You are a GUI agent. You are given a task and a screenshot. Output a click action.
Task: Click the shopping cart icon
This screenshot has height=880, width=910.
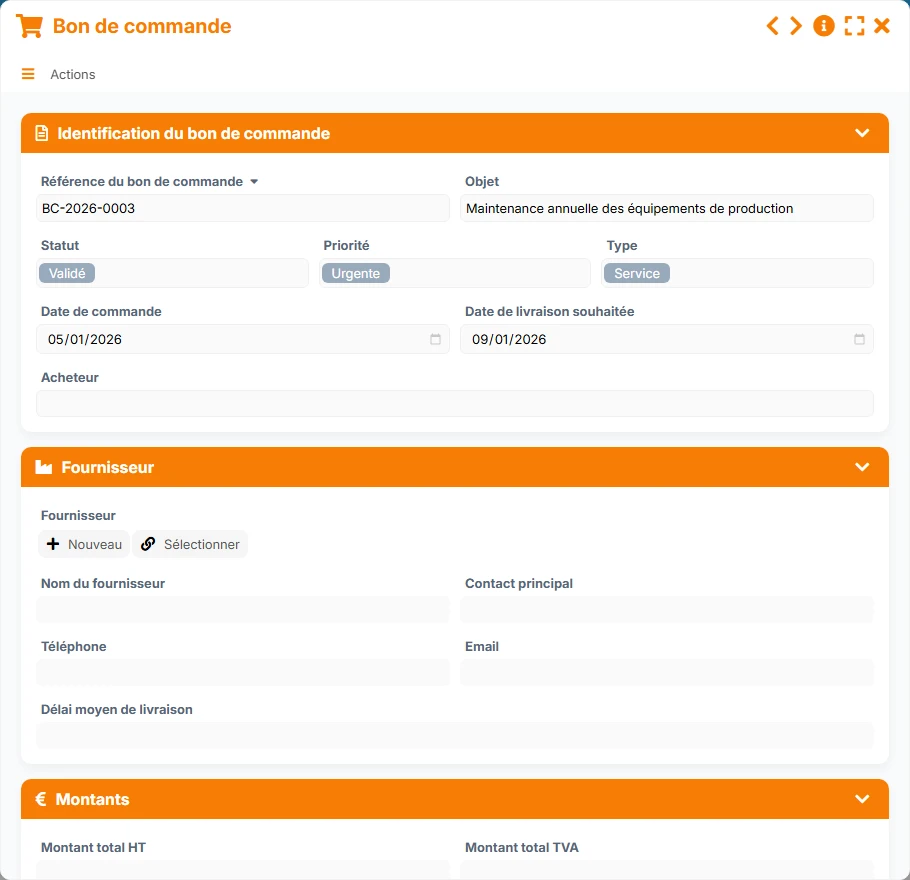pos(29,26)
